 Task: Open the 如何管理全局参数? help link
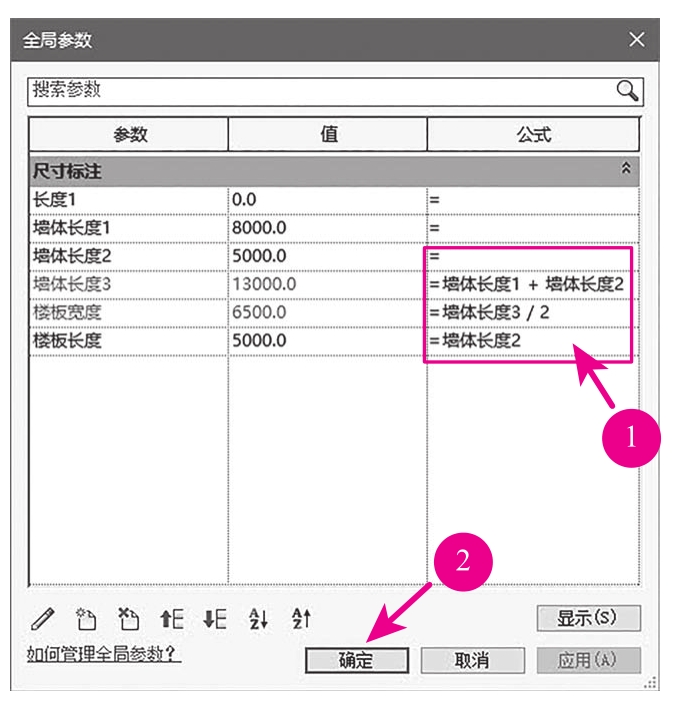(104, 655)
